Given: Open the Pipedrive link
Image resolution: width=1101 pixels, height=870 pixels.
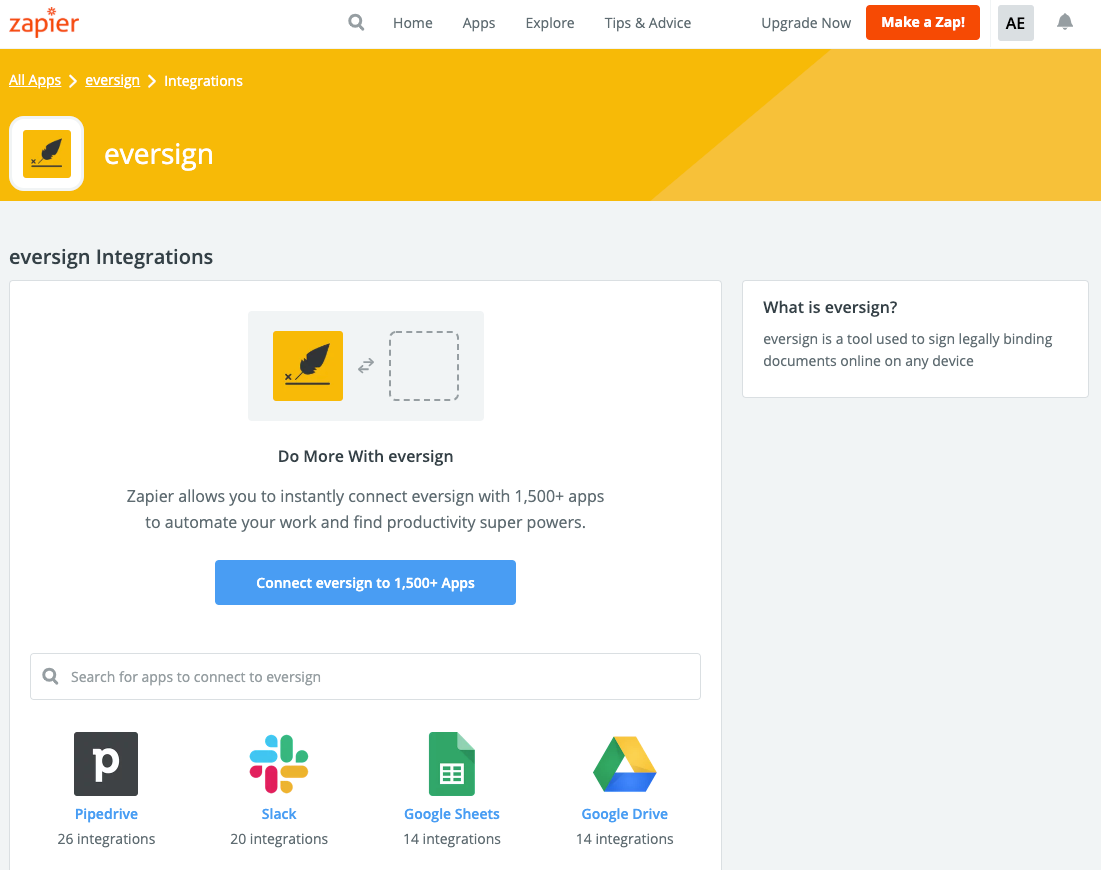Looking at the screenshot, I should pos(106,814).
